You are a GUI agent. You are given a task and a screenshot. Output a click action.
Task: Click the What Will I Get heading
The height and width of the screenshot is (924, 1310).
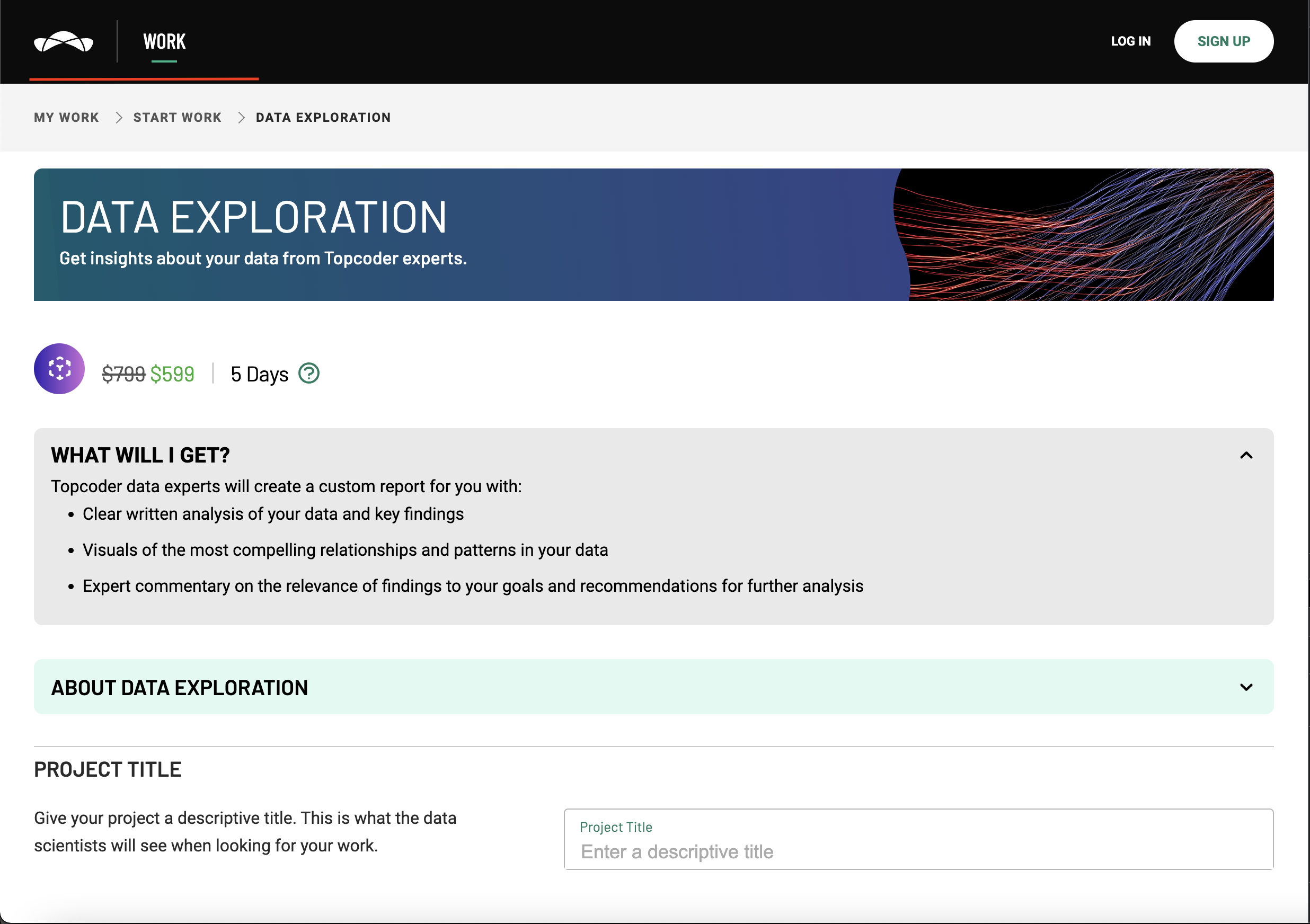coord(140,455)
